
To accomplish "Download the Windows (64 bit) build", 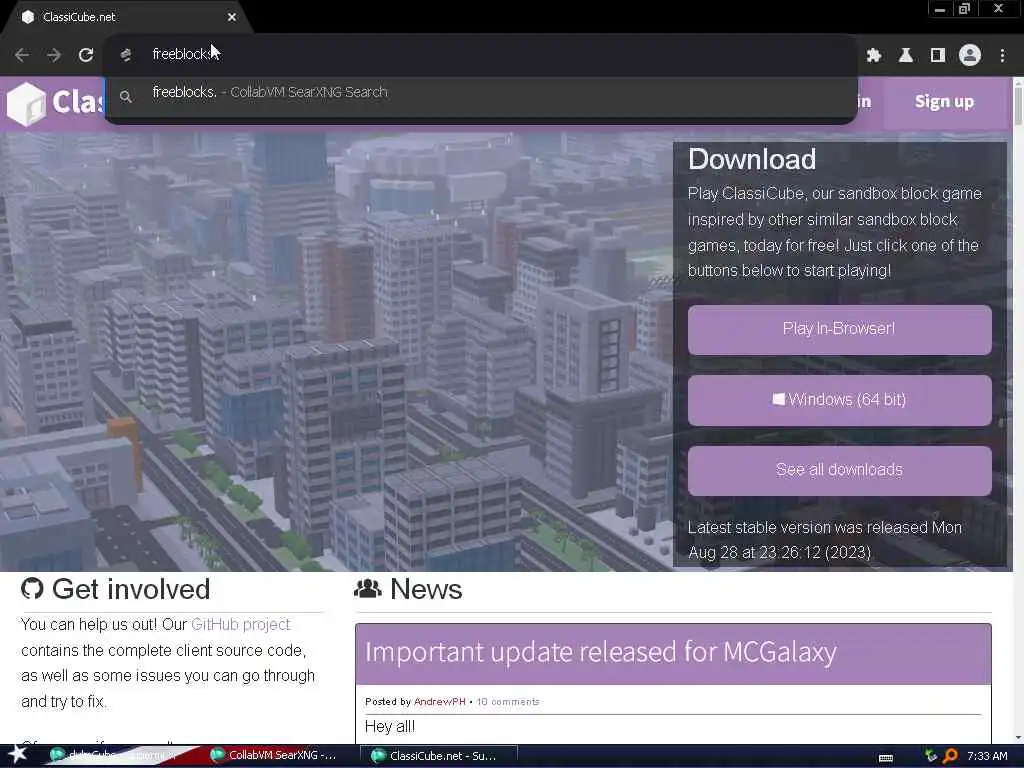I will 839,400.
